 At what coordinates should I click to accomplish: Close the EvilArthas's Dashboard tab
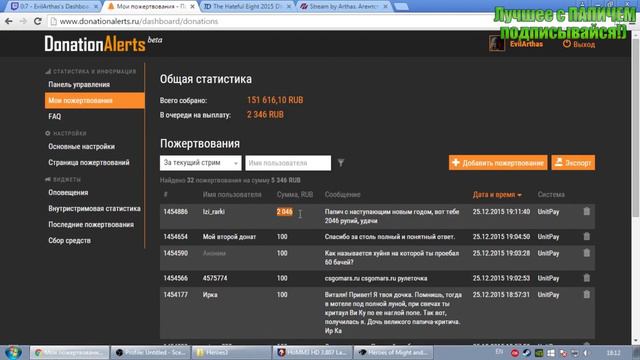point(96,7)
